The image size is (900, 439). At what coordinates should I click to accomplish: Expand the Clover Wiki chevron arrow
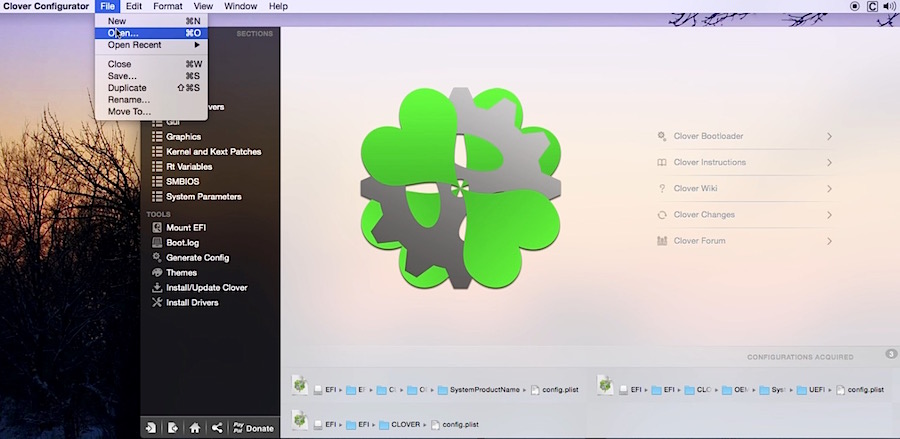click(829, 188)
